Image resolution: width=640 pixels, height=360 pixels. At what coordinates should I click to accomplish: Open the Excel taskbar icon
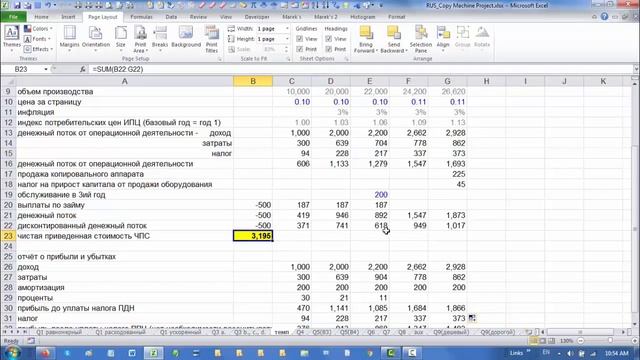click(x=154, y=353)
